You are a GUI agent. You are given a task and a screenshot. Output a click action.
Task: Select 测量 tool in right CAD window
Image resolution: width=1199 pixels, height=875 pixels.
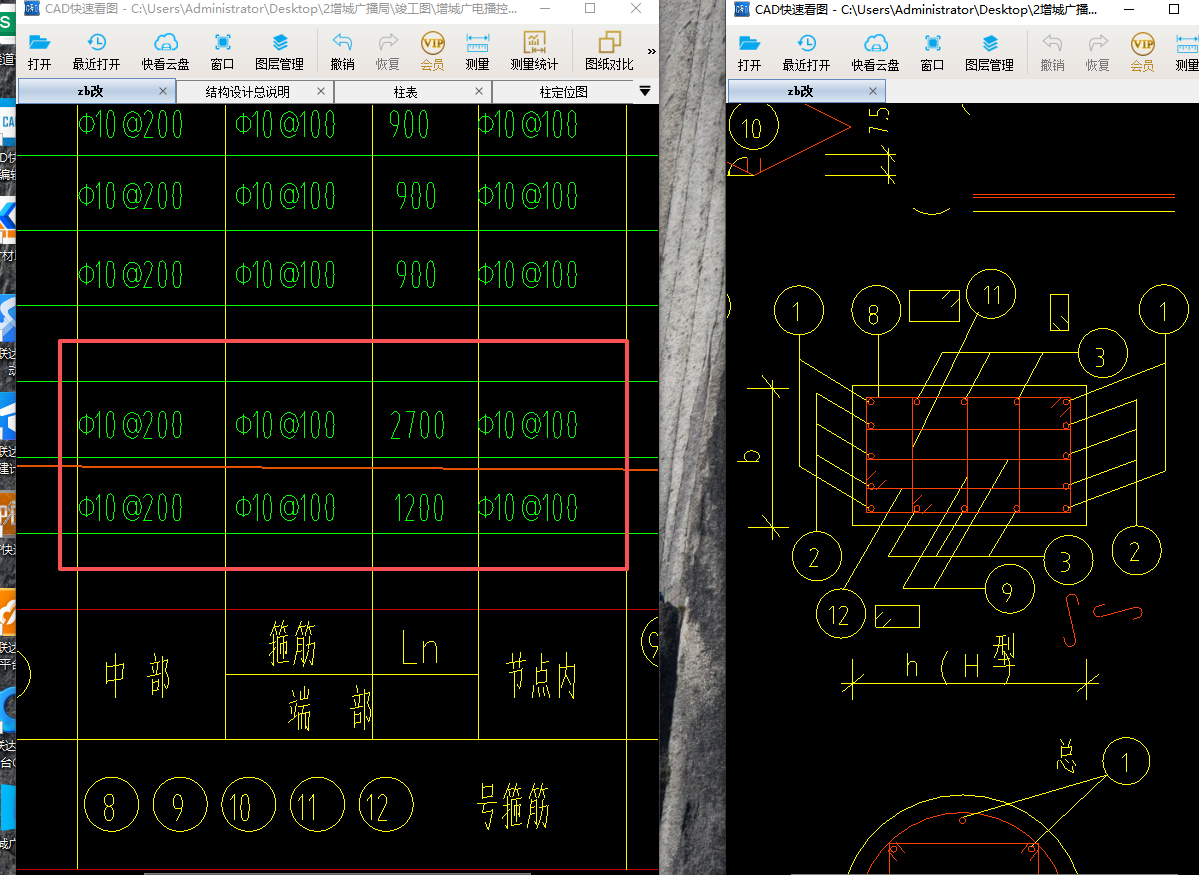pyautogui.click(x=1187, y=51)
